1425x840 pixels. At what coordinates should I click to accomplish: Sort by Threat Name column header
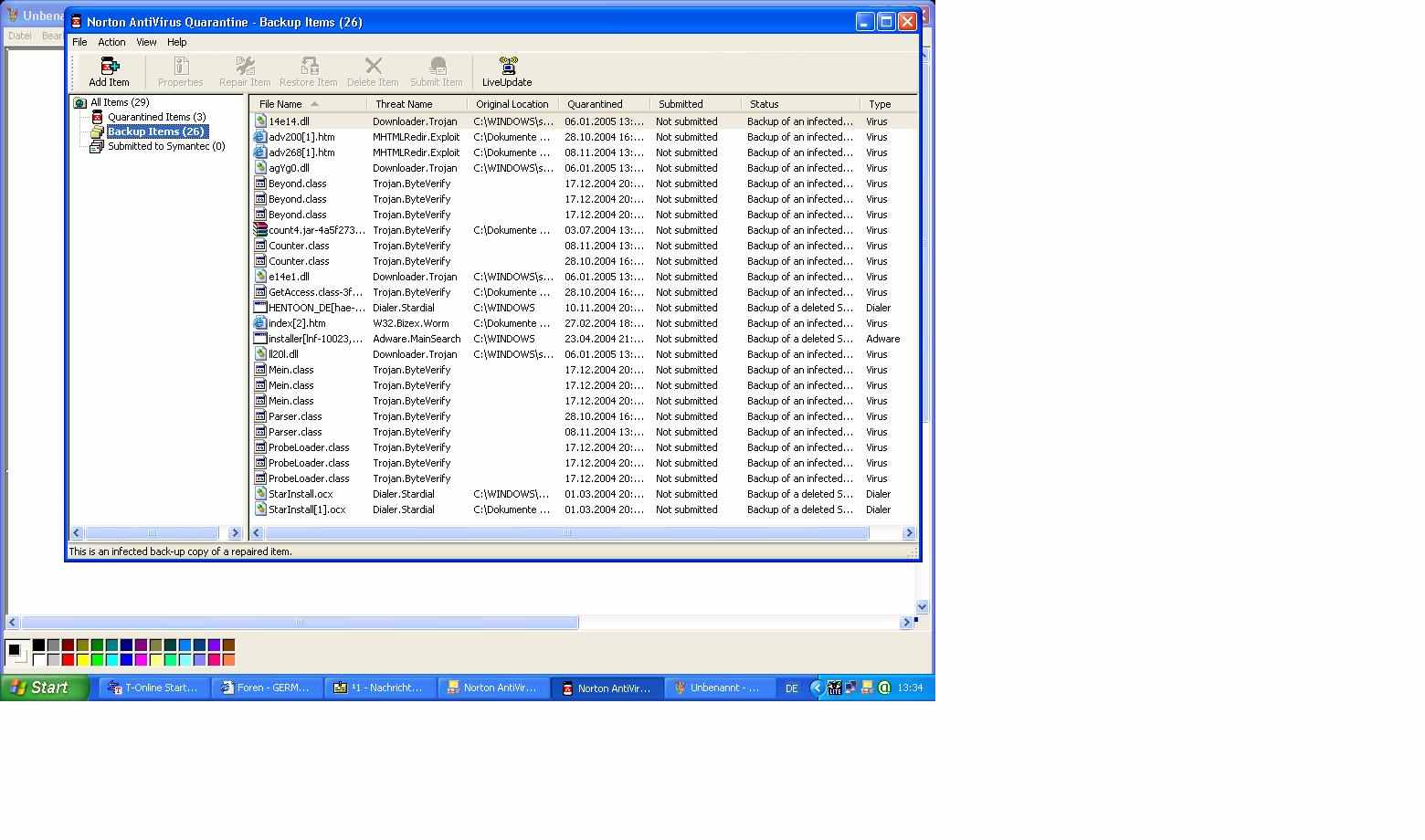[417, 104]
